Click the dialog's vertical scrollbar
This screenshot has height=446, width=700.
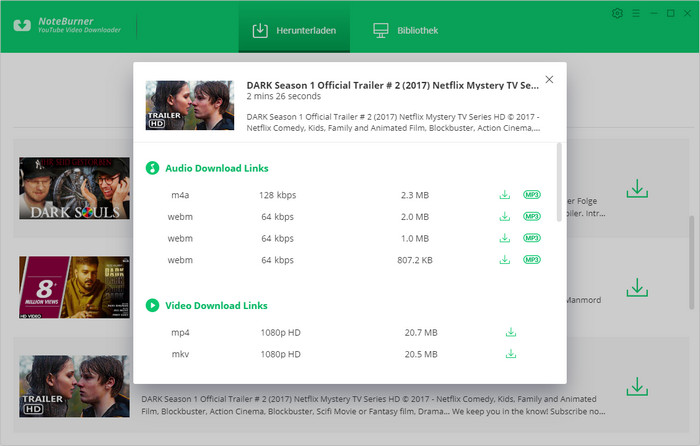click(559, 182)
